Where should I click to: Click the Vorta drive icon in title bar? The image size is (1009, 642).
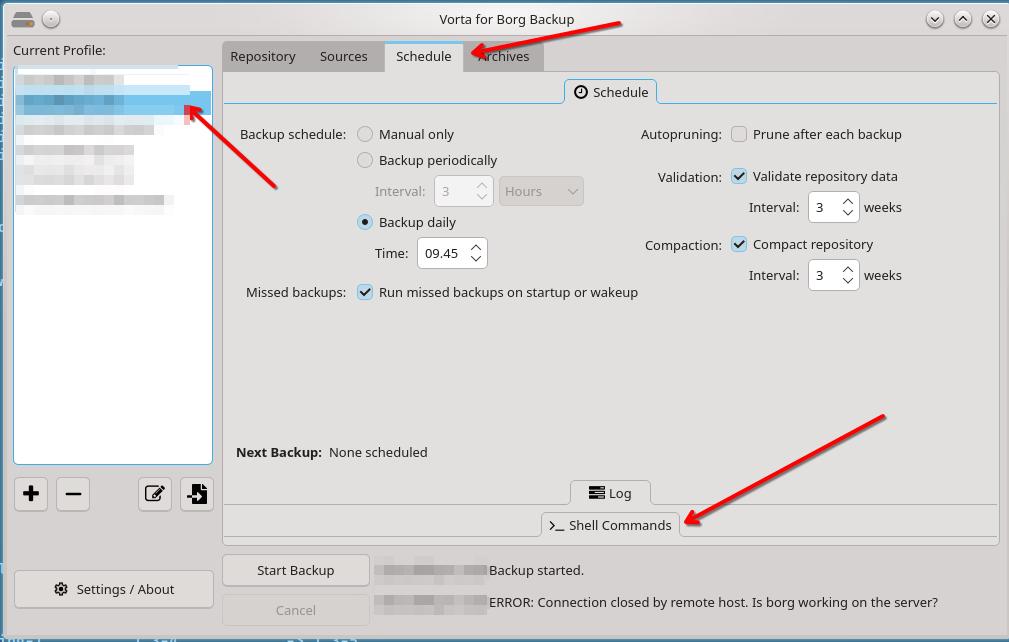[23, 19]
